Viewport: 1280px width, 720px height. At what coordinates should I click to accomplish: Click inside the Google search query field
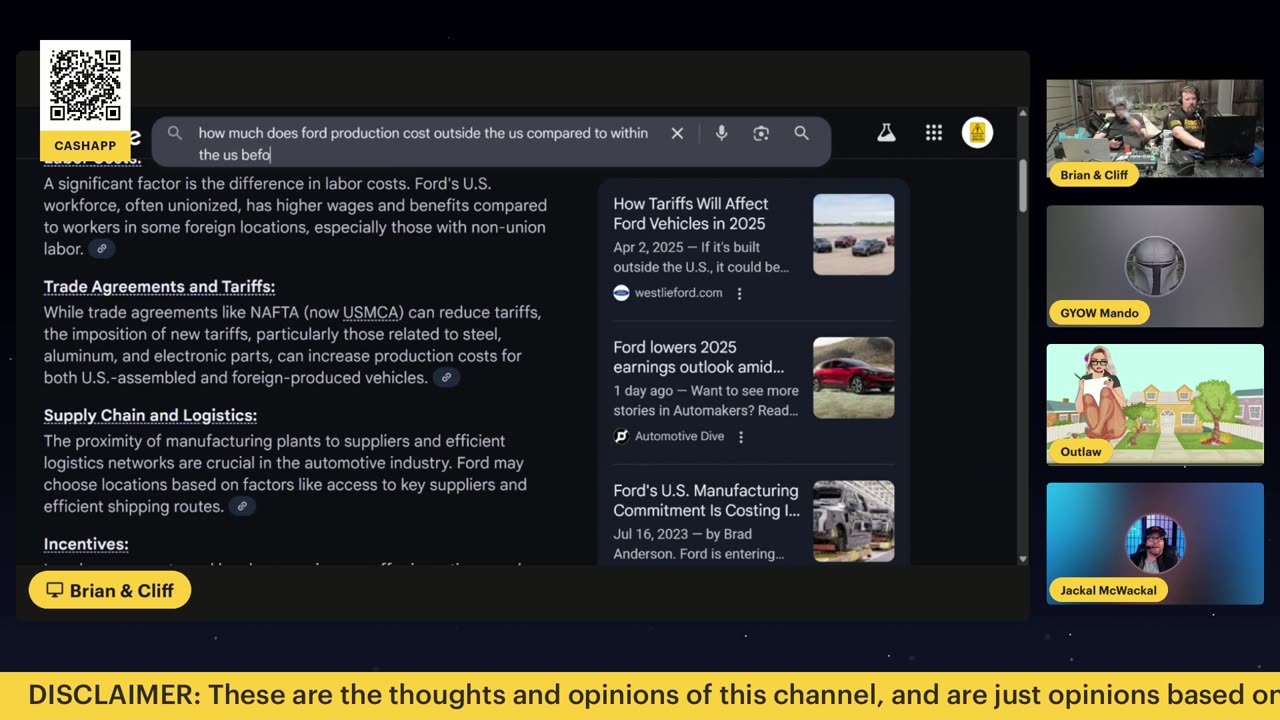pos(423,143)
